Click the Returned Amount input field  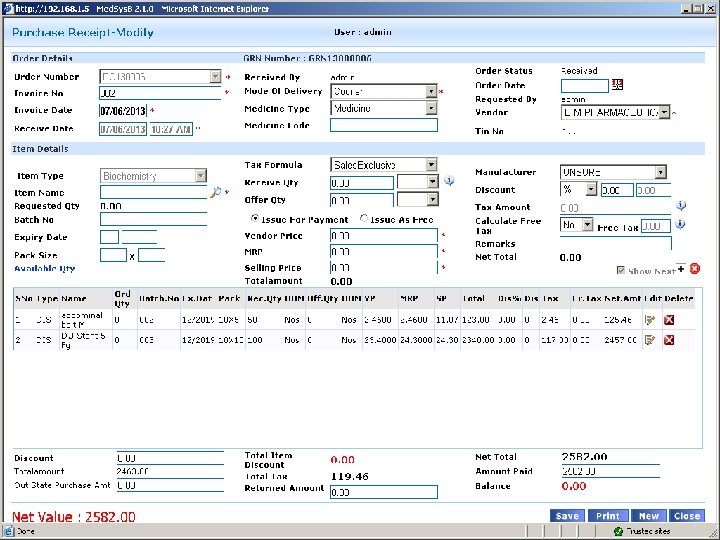point(383,492)
